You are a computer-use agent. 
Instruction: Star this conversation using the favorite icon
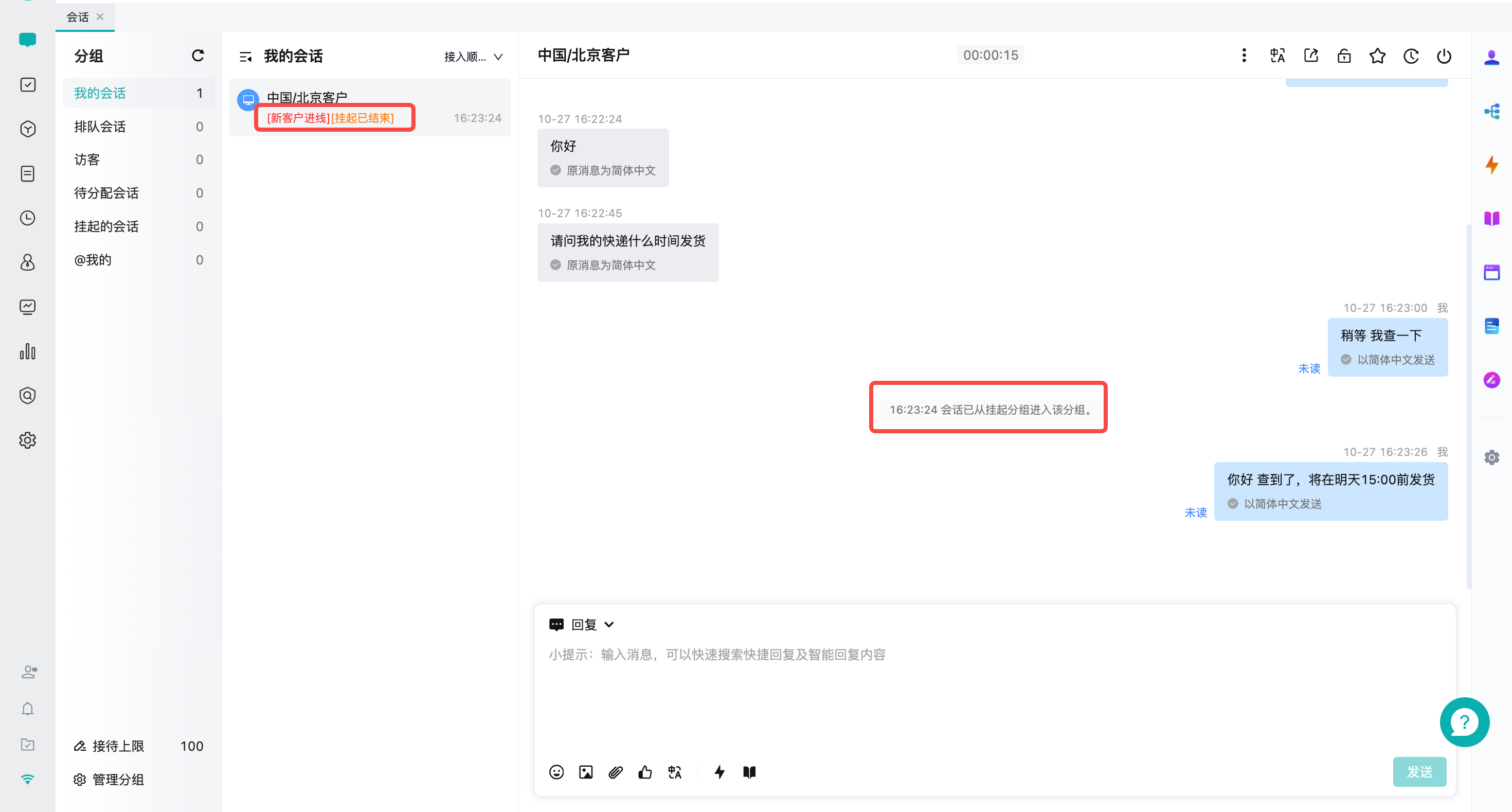(1378, 55)
